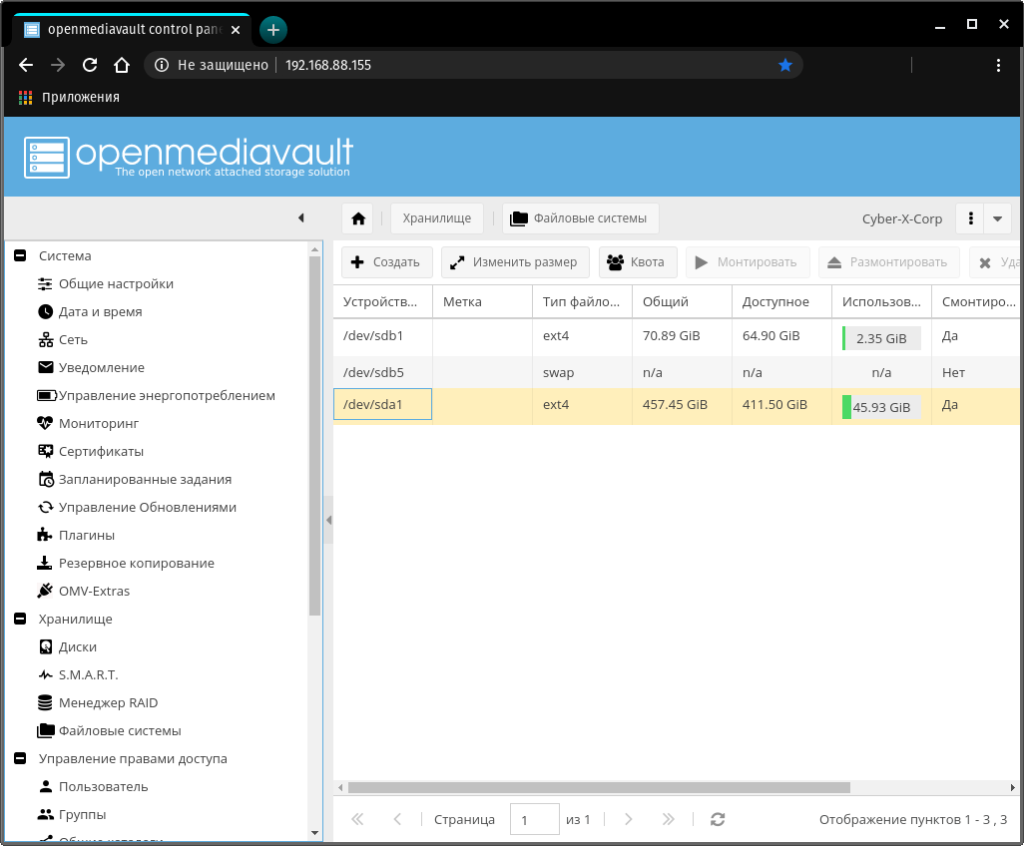Open new browser tab with plus button
This screenshot has height=846, width=1024.
pos(273,29)
